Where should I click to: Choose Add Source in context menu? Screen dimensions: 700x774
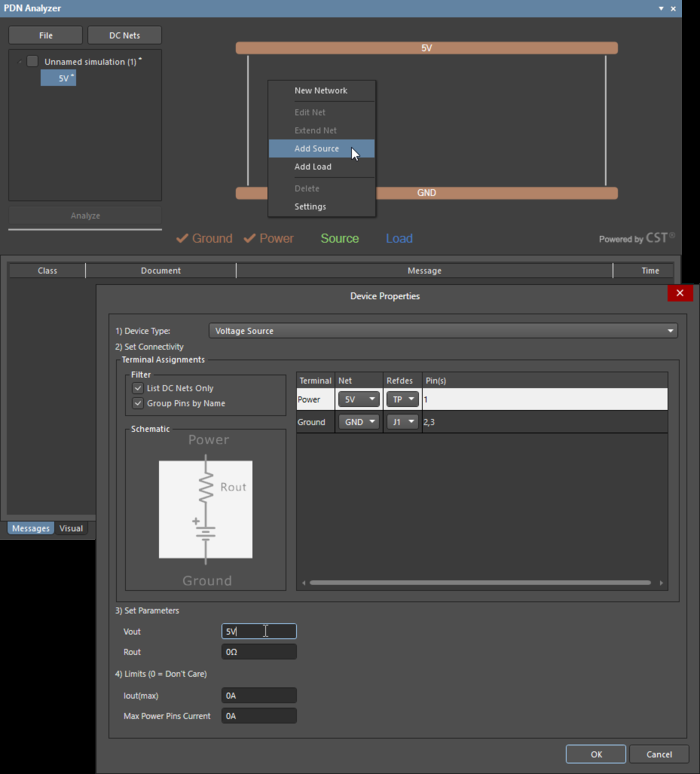[x=321, y=149]
